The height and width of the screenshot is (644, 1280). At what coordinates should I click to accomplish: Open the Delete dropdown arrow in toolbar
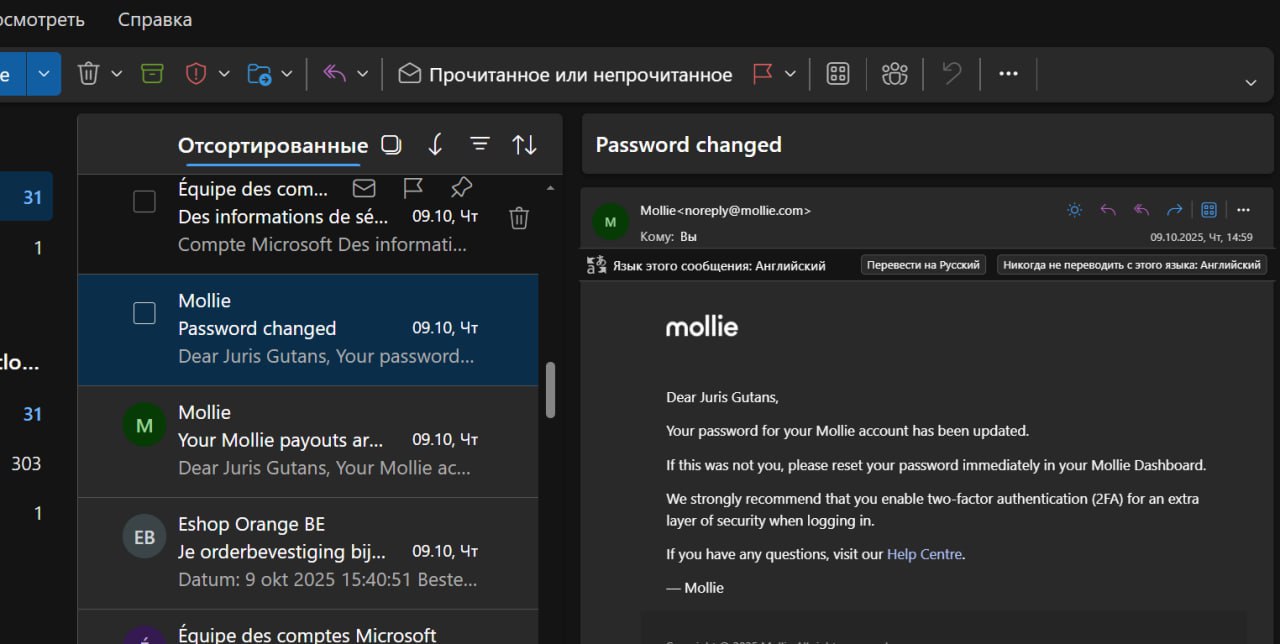point(116,74)
